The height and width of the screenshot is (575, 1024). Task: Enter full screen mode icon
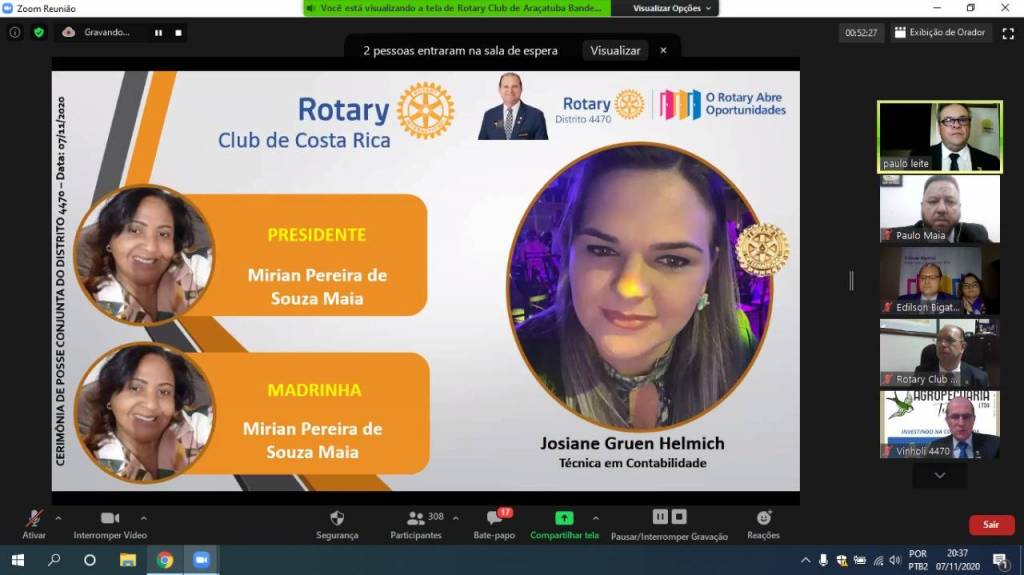point(1008,33)
